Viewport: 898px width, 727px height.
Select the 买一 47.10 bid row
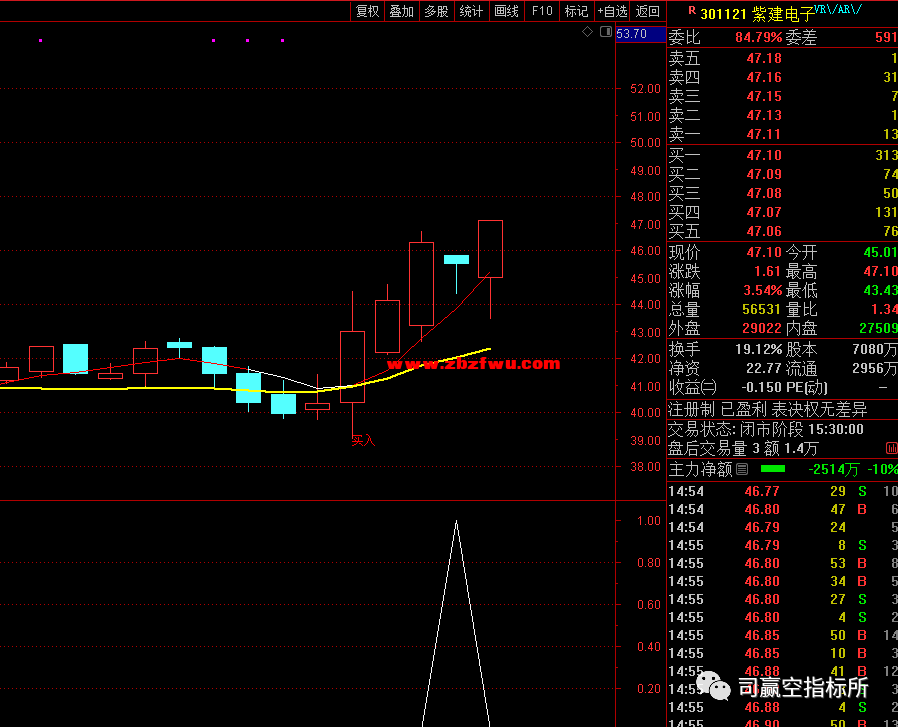tap(782, 155)
